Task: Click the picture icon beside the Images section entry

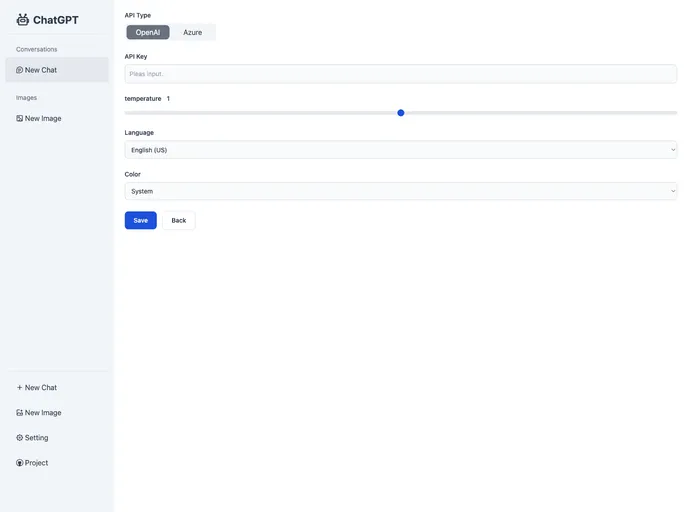Action: click(19, 118)
